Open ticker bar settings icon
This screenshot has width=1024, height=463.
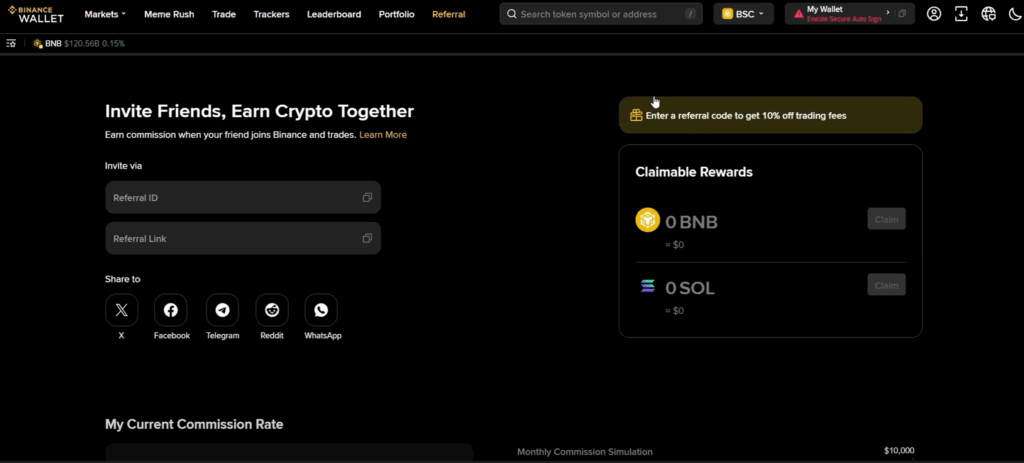[11, 44]
